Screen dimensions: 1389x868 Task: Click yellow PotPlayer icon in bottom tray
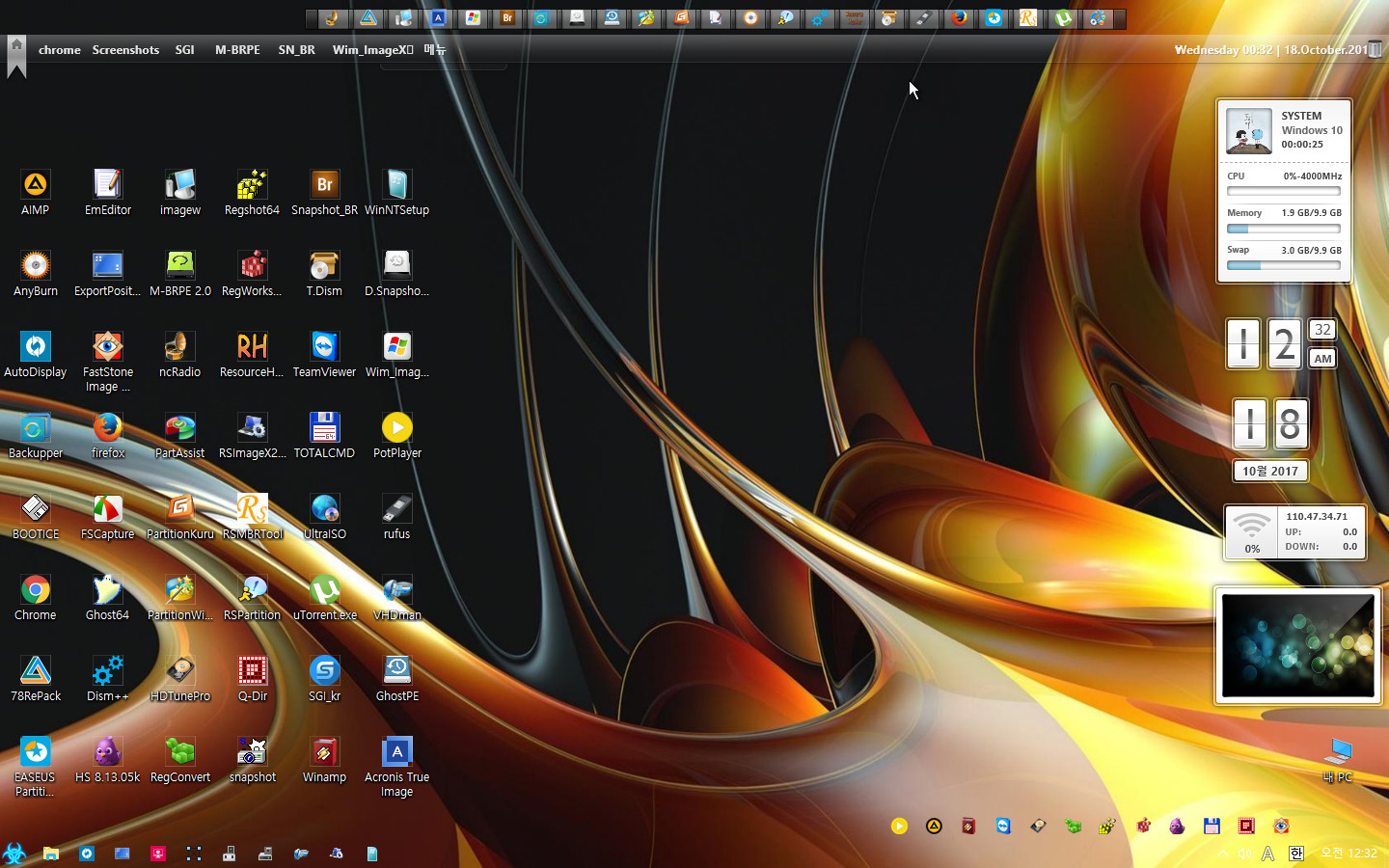pos(899,826)
